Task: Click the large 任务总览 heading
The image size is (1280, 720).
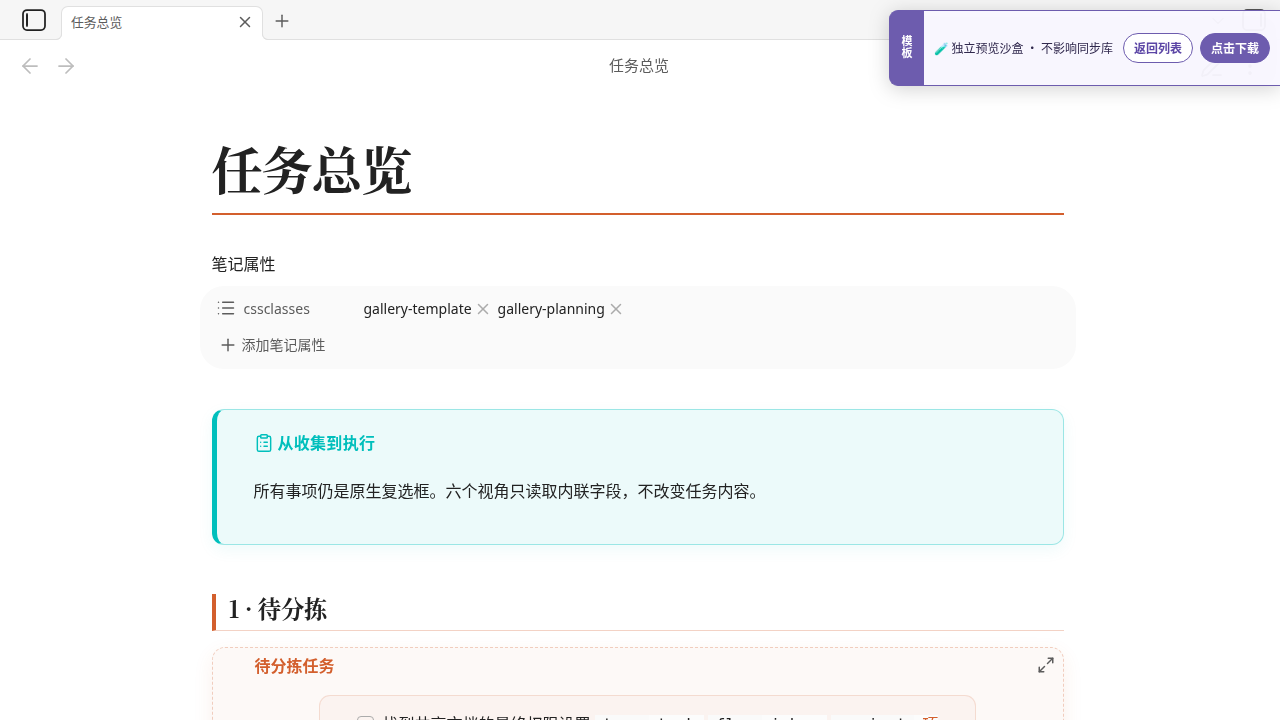Action: [312, 171]
